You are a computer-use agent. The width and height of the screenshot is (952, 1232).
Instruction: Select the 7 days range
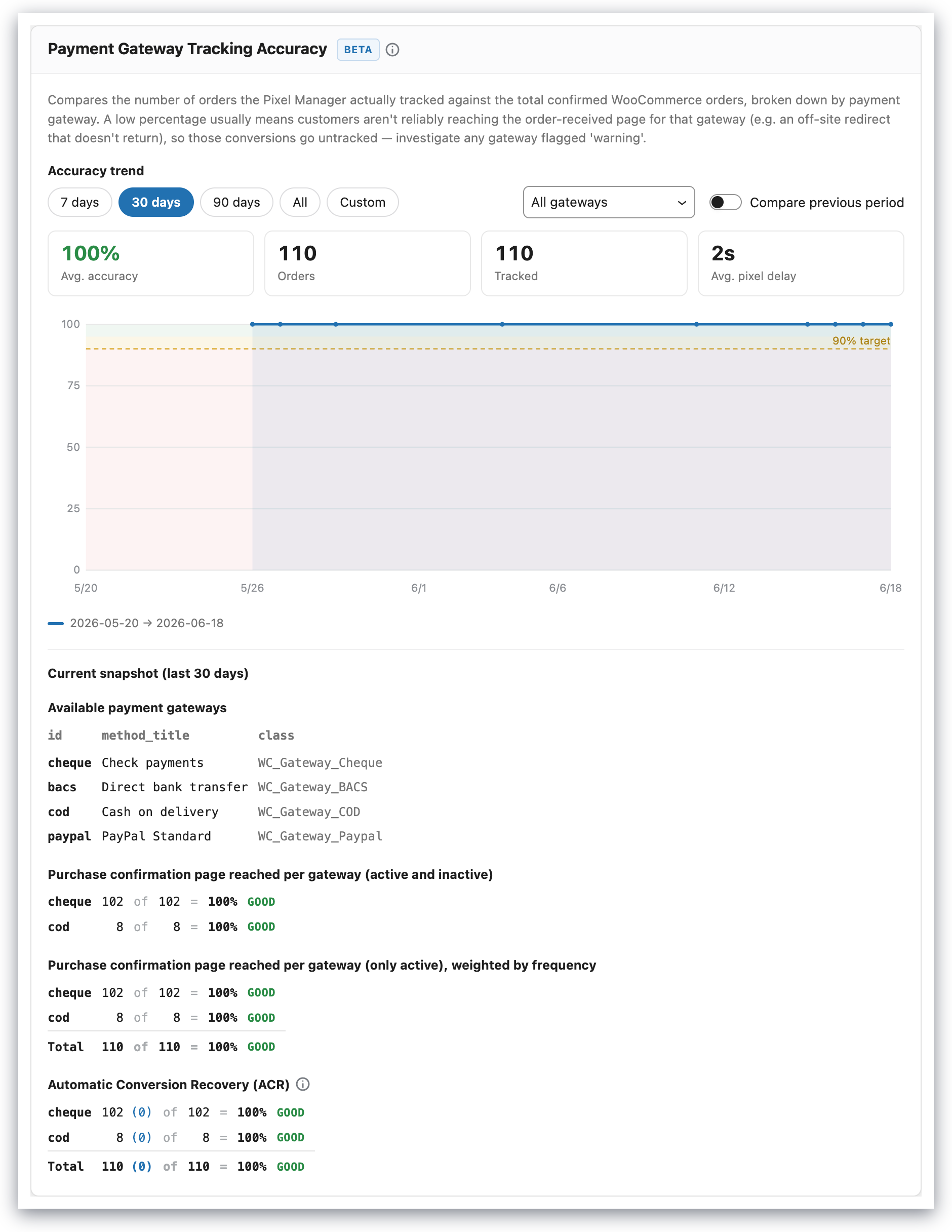pos(80,202)
